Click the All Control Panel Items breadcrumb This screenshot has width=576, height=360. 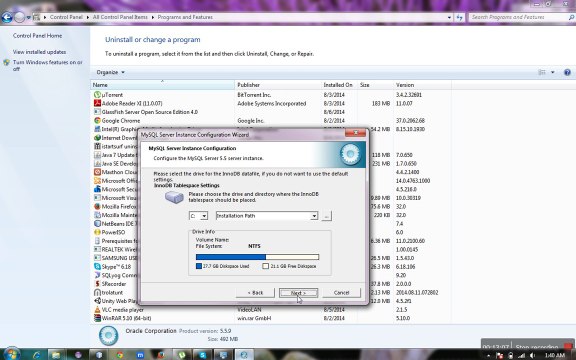(x=120, y=17)
